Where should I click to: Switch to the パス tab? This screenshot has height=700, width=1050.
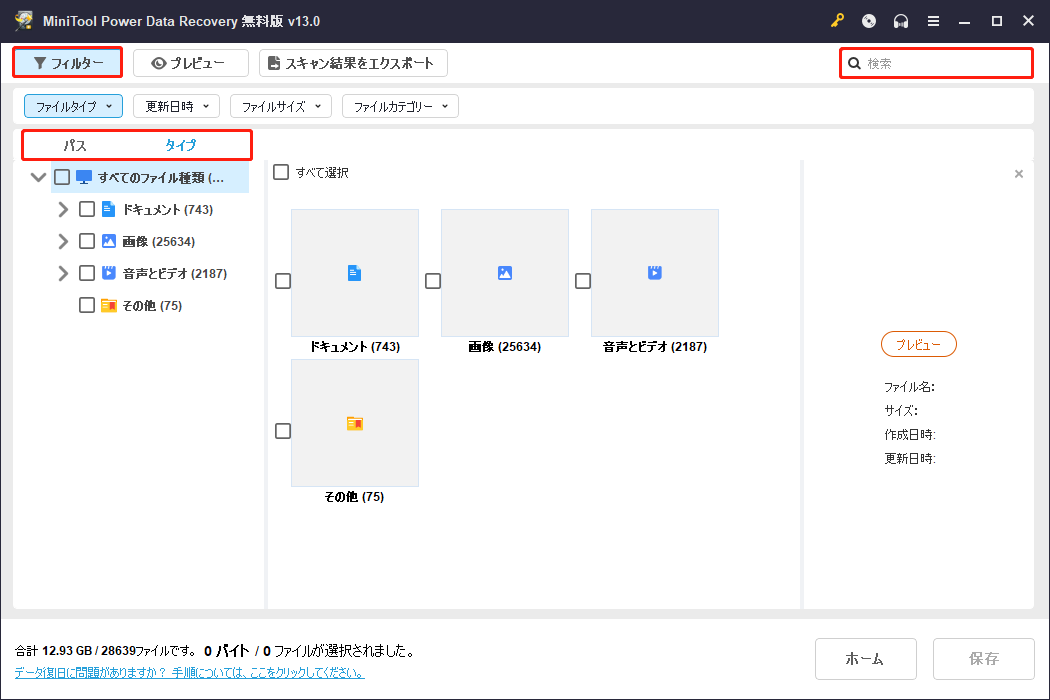75,145
